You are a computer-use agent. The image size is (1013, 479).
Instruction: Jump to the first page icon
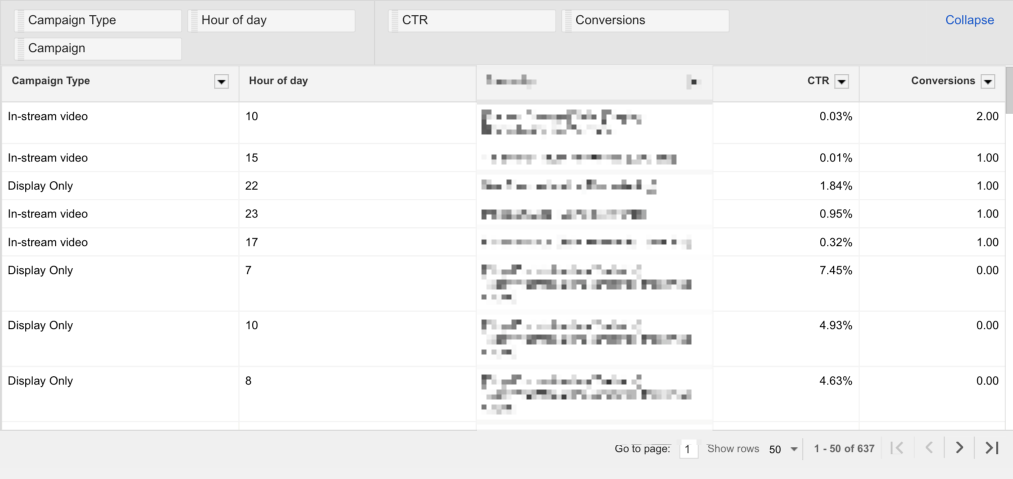click(x=897, y=448)
